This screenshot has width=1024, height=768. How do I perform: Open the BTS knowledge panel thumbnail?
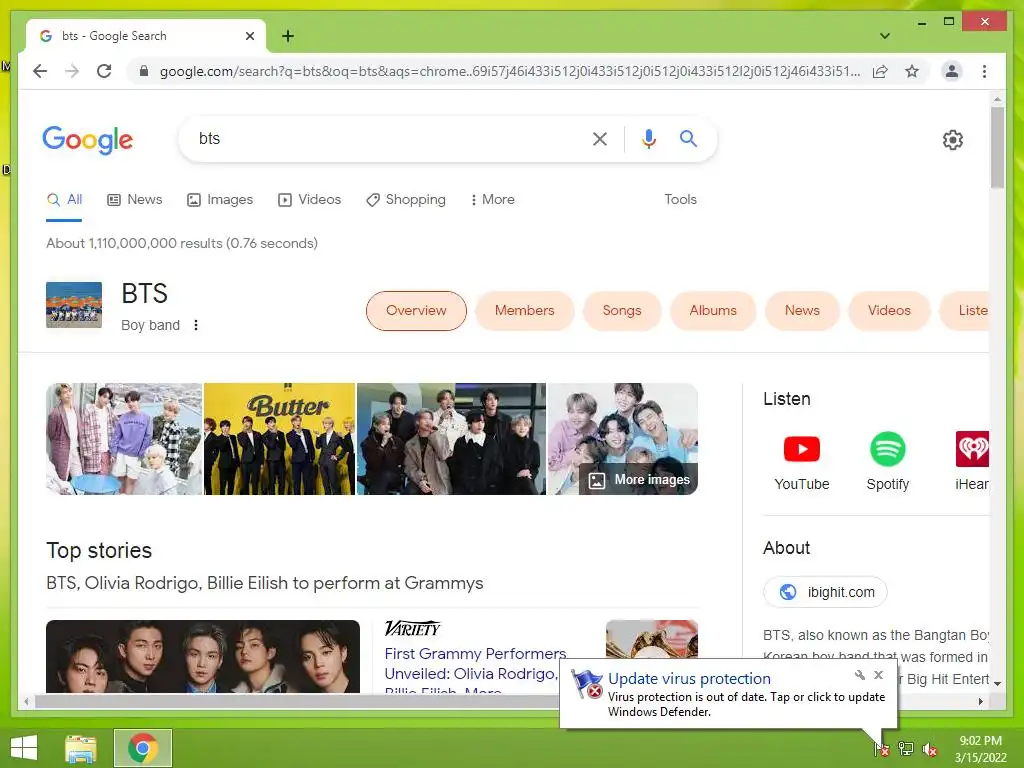[74, 304]
